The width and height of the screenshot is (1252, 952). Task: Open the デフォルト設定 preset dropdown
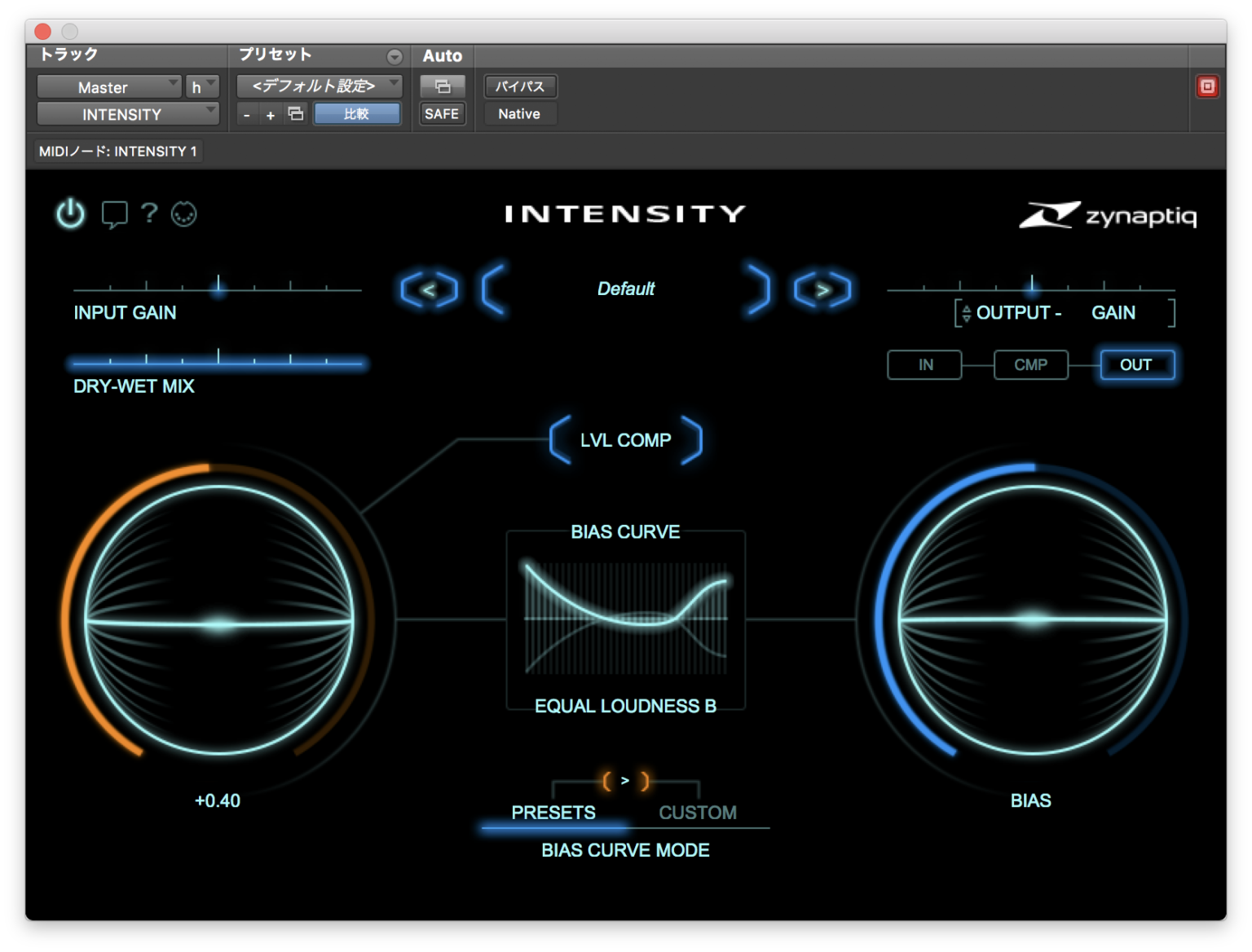(318, 85)
